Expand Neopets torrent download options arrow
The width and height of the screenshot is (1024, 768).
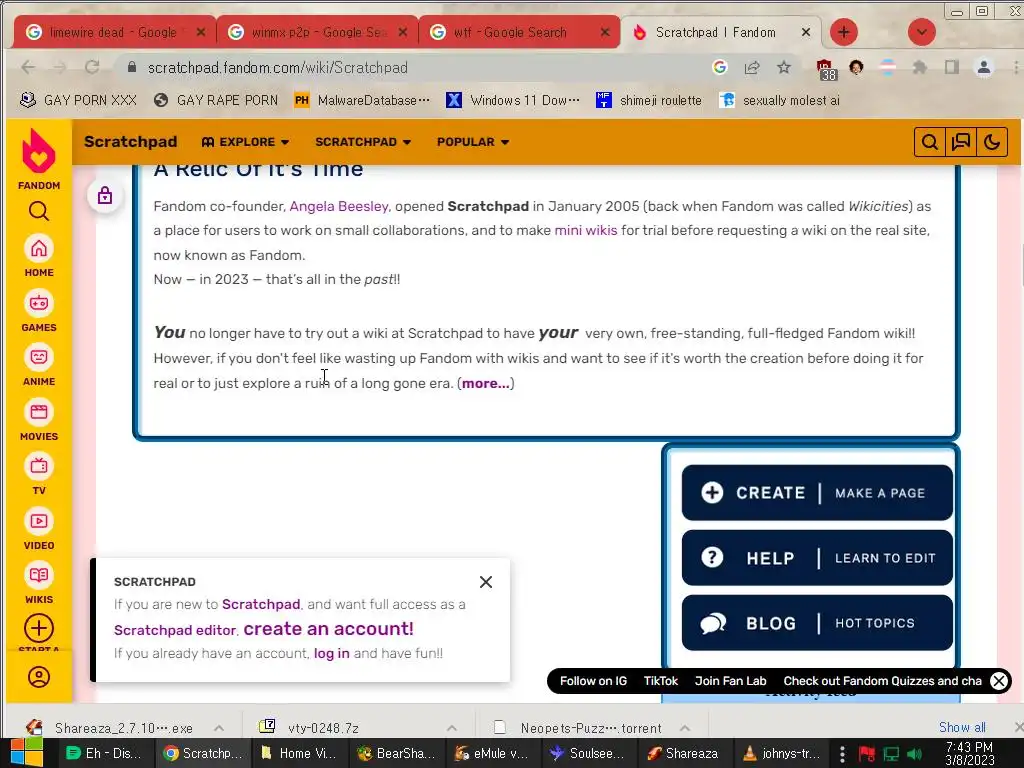[684, 728]
